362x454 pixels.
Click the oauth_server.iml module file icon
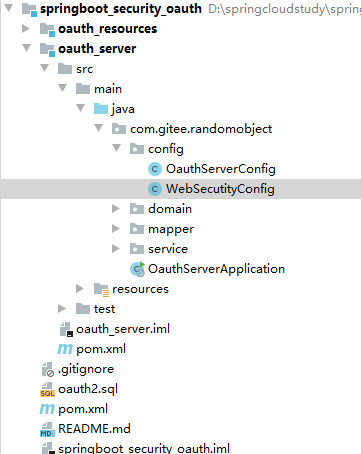tap(66, 329)
